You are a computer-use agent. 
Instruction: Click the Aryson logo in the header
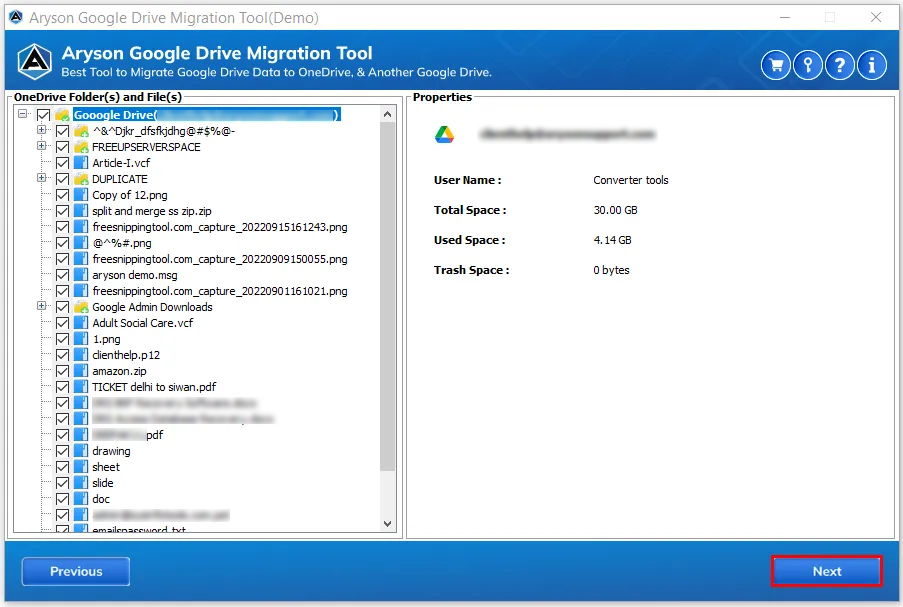coord(35,61)
